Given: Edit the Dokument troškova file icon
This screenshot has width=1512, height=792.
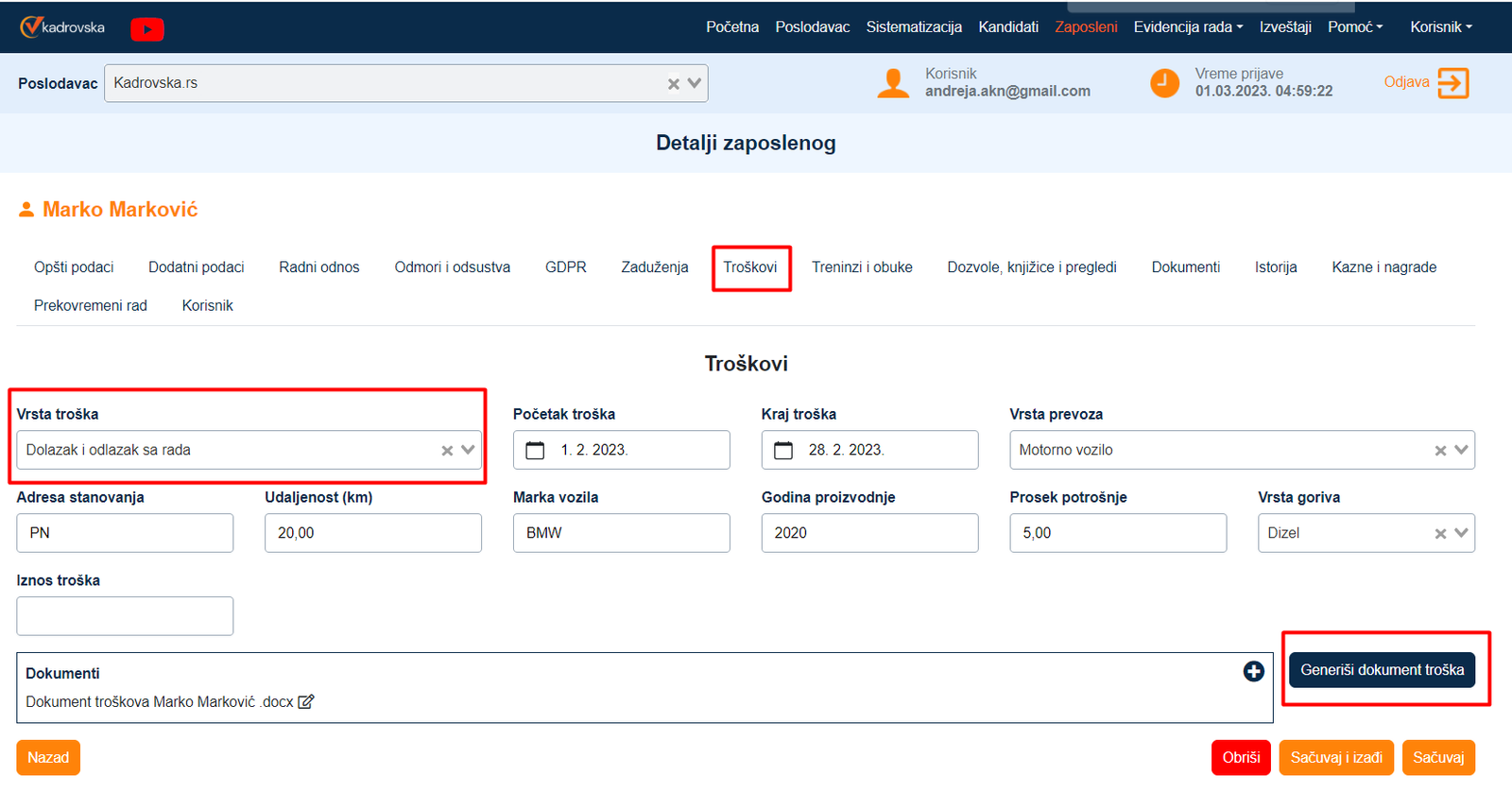Looking at the screenshot, I should [x=306, y=702].
